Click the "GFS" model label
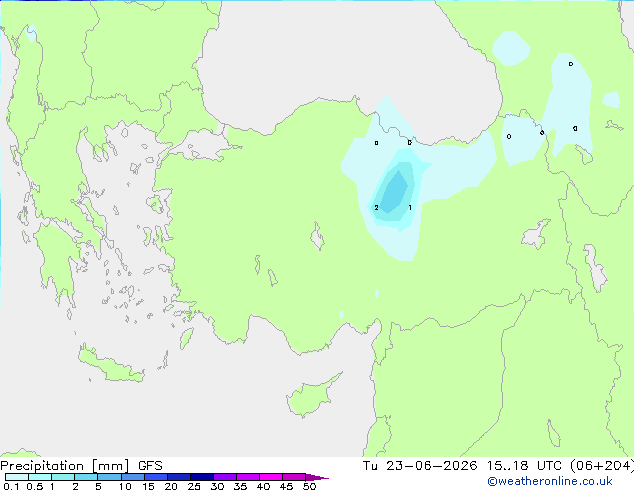The image size is (634, 490). 150,466
